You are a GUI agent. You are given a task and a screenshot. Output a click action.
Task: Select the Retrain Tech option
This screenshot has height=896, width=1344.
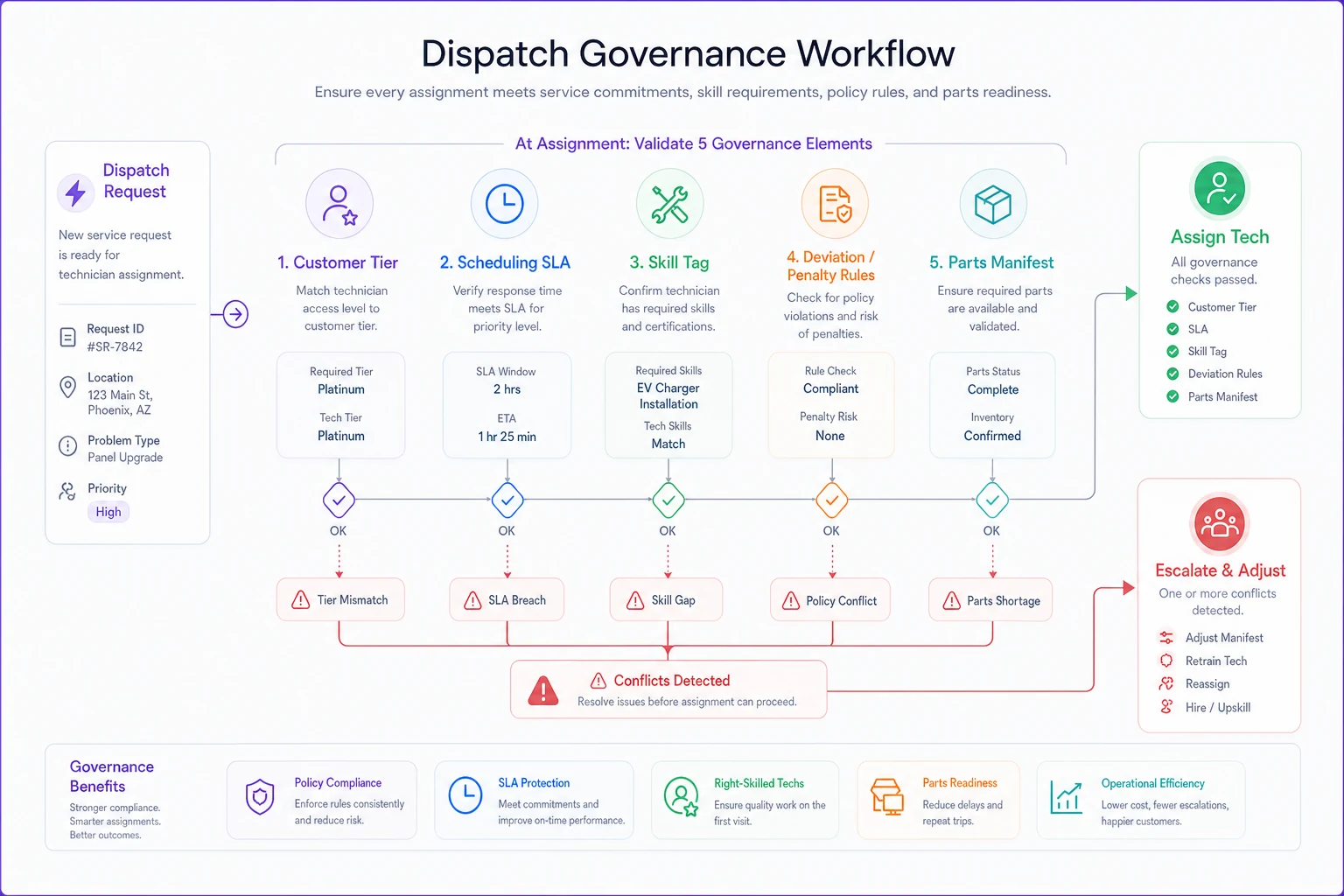(x=1203, y=661)
